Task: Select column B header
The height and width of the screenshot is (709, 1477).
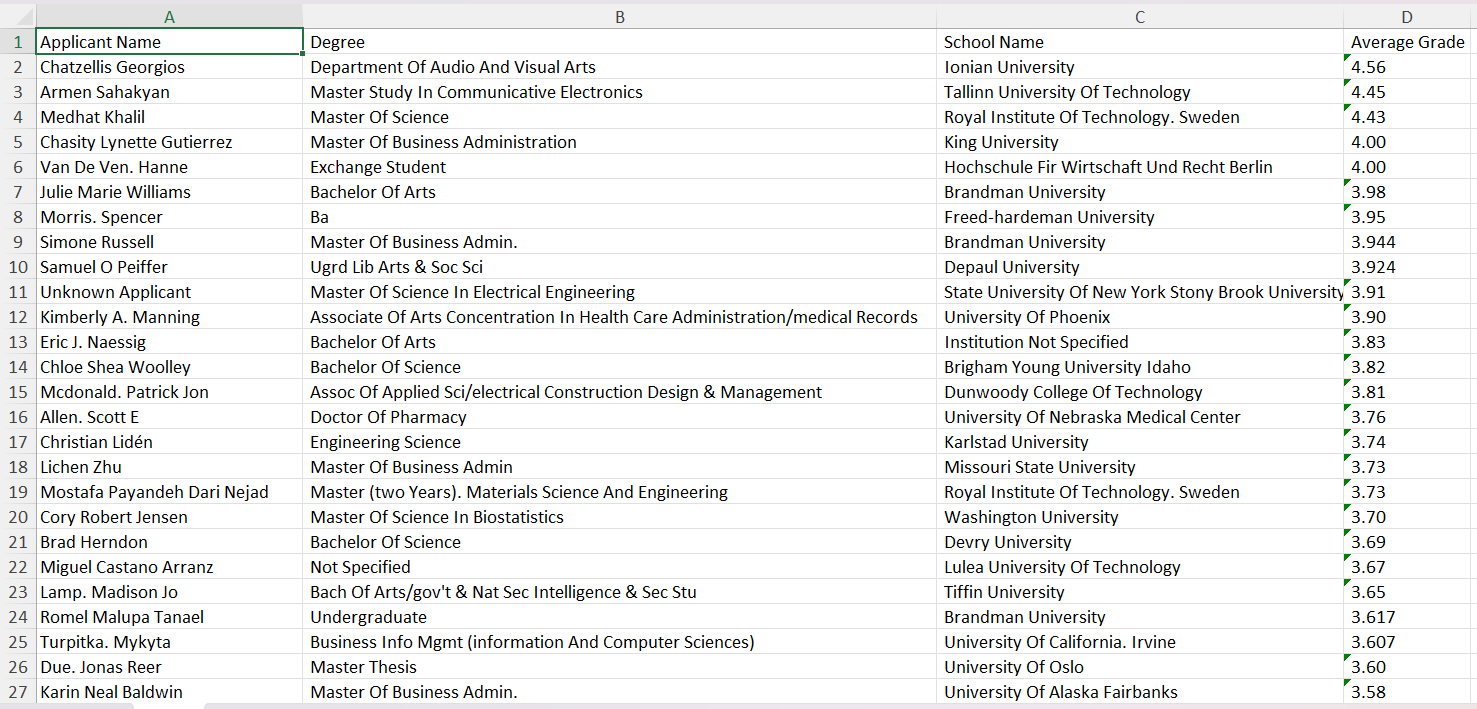Action: pyautogui.click(x=619, y=17)
